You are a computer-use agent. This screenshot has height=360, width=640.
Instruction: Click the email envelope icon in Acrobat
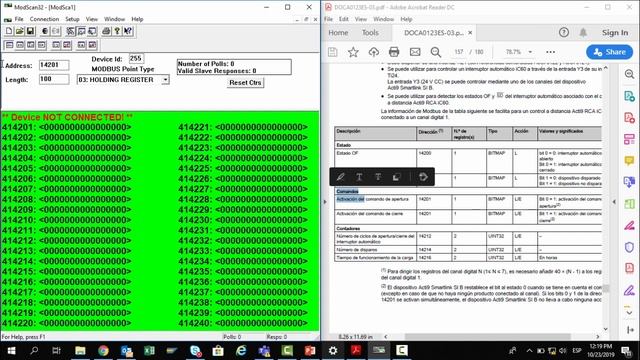tap(415, 52)
